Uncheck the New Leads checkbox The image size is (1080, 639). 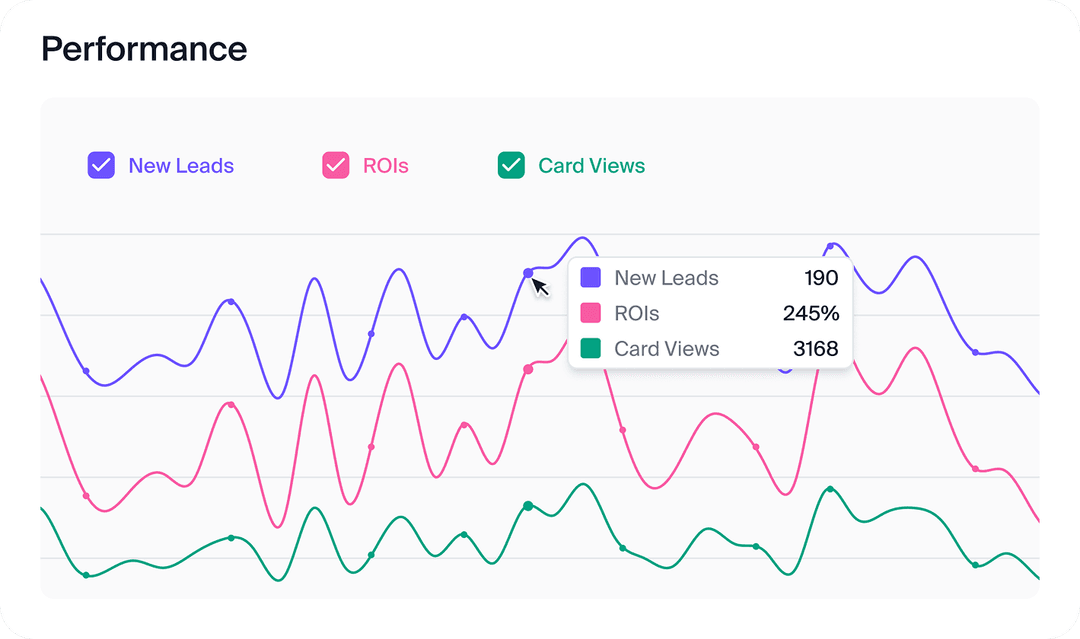(101, 165)
